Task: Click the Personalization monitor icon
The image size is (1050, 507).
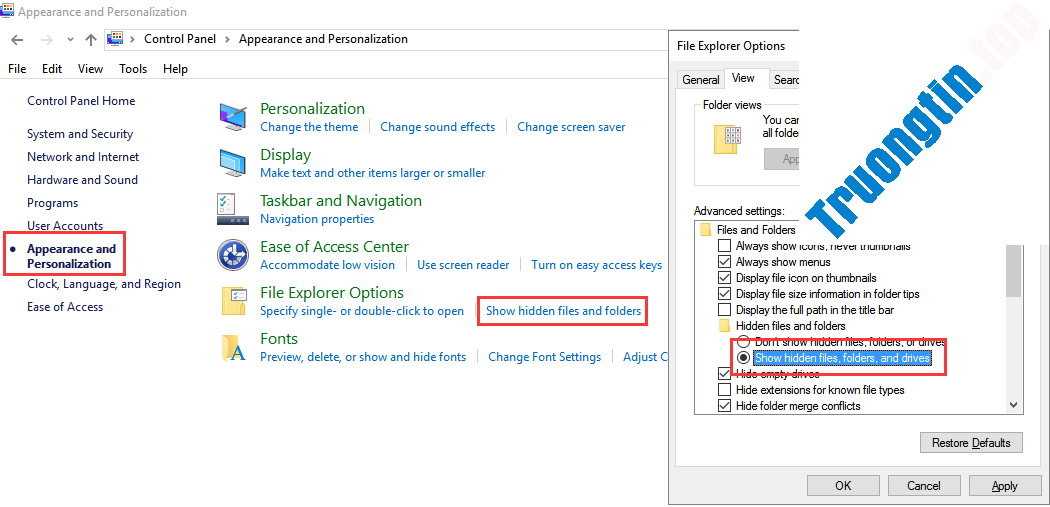Action: (x=233, y=117)
